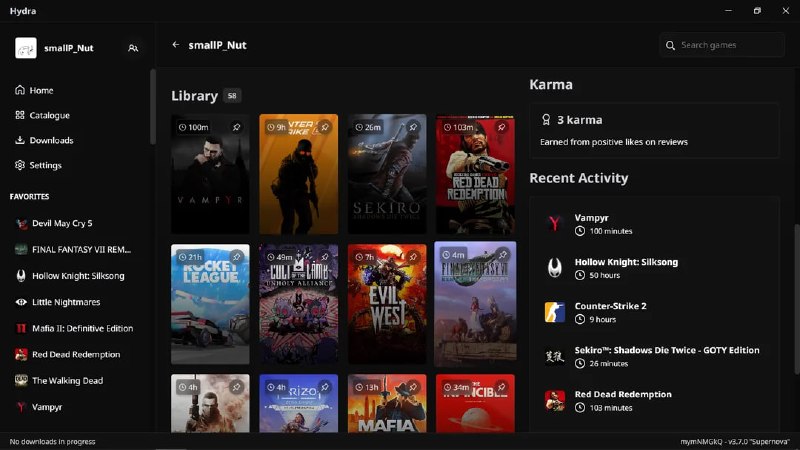Click the Vampyr red Y activity icon
This screenshot has height=450, width=800.
click(x=555, y=223)
